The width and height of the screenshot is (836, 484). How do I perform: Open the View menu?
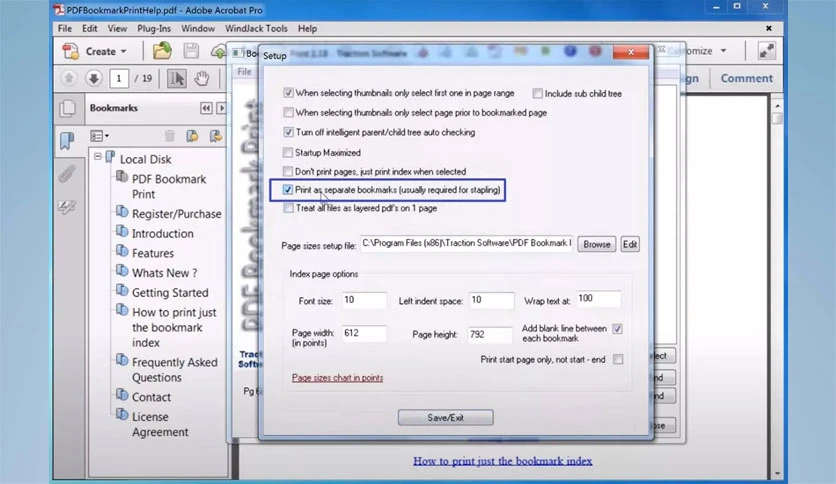coord(117,29)
